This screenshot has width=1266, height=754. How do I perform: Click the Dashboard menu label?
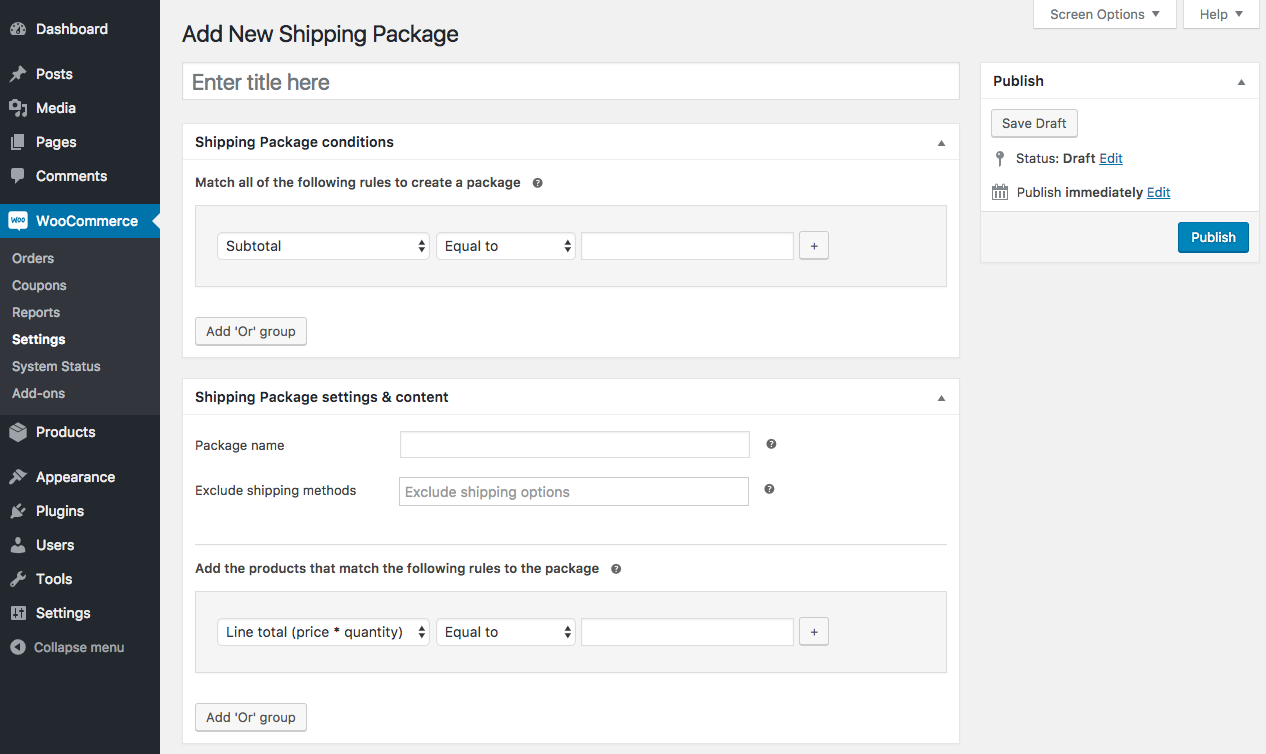tap(72, 29)
